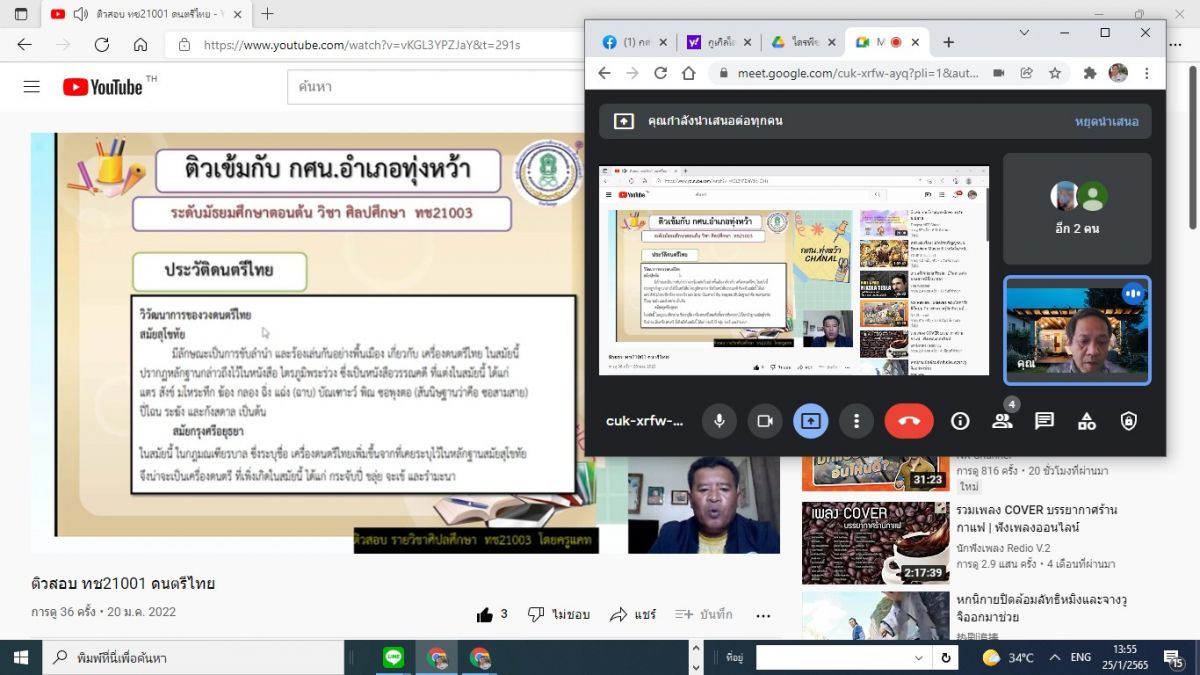
Task: Hang up the Google Meet call
Action: point(909,421)
